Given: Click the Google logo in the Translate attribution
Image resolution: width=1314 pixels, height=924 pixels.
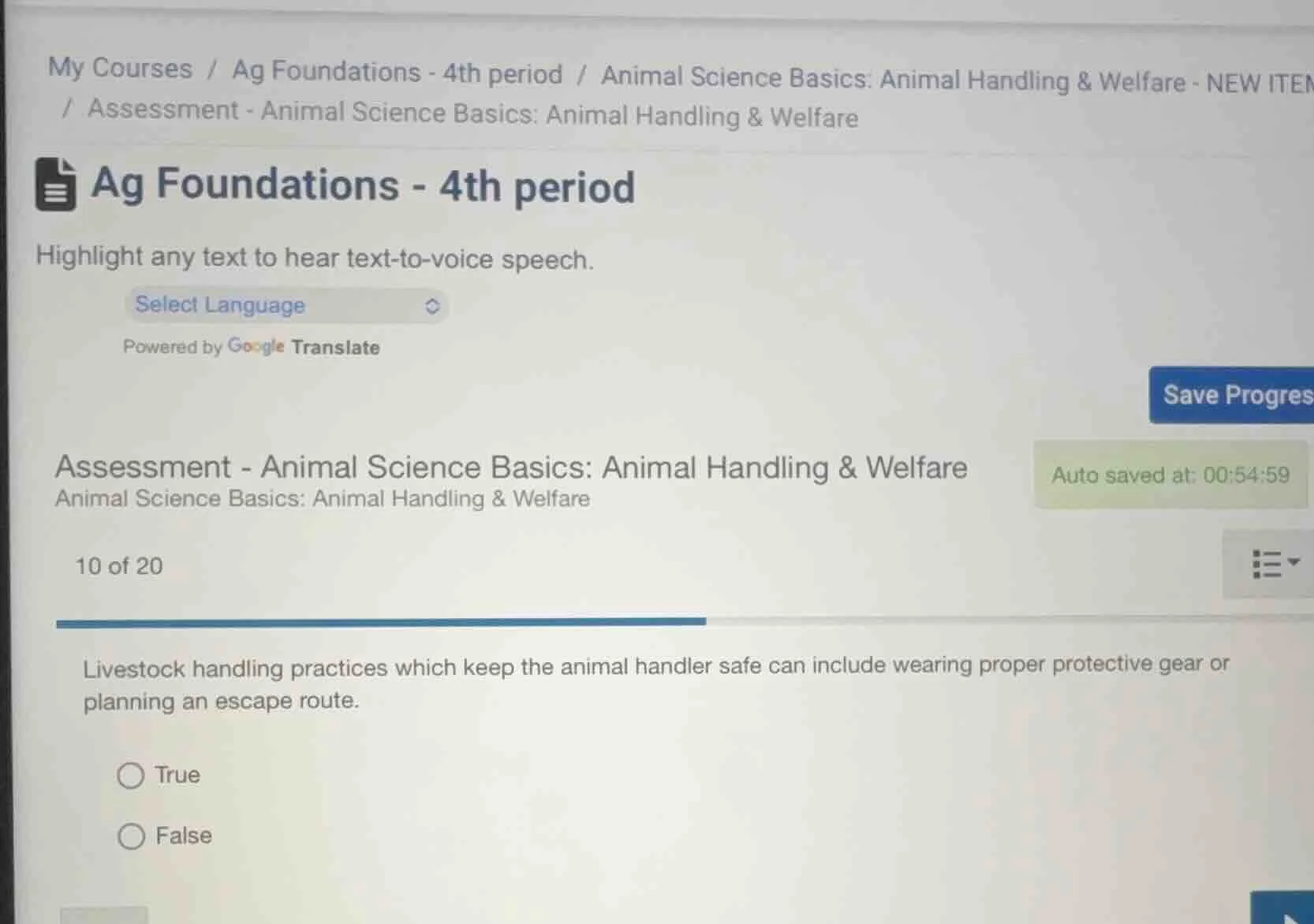Looking at the screenshot, I should [x=254, y=347].
